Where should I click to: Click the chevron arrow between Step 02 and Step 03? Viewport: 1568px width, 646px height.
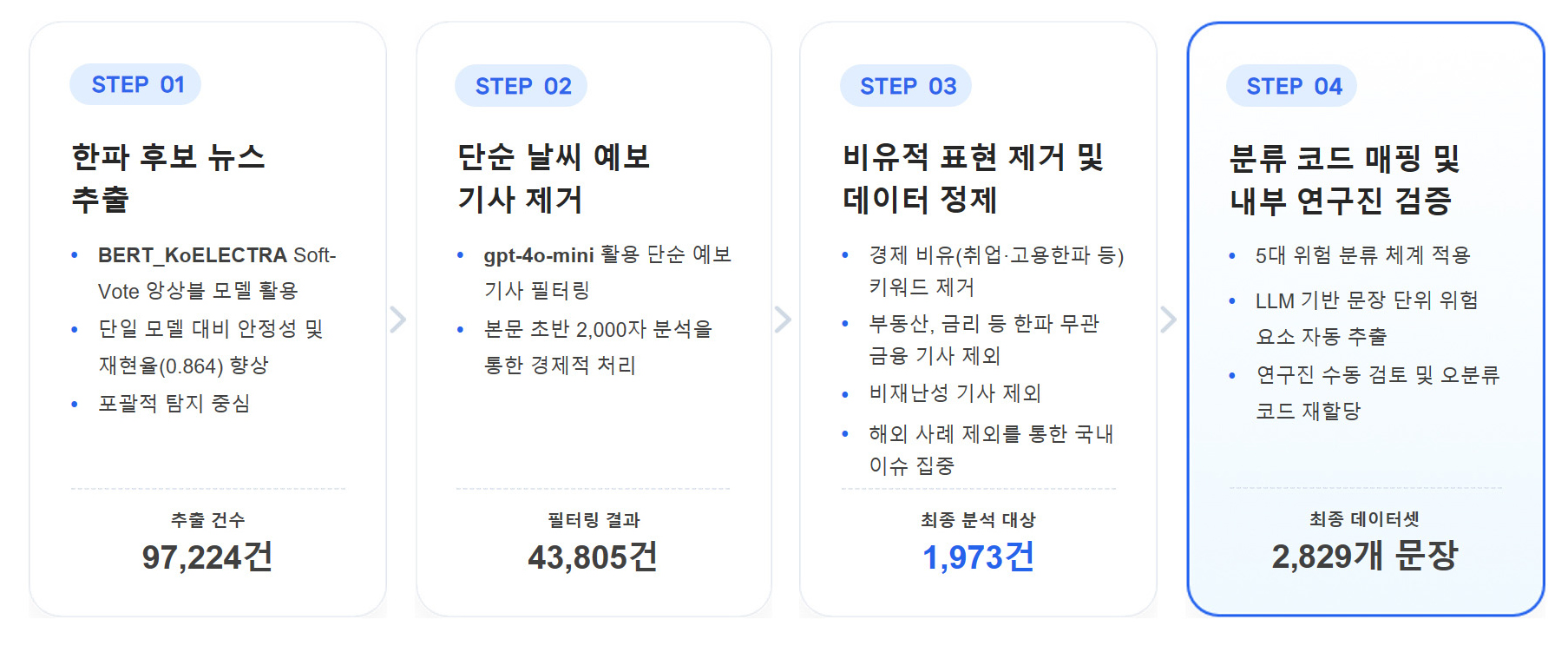[783, 320]
